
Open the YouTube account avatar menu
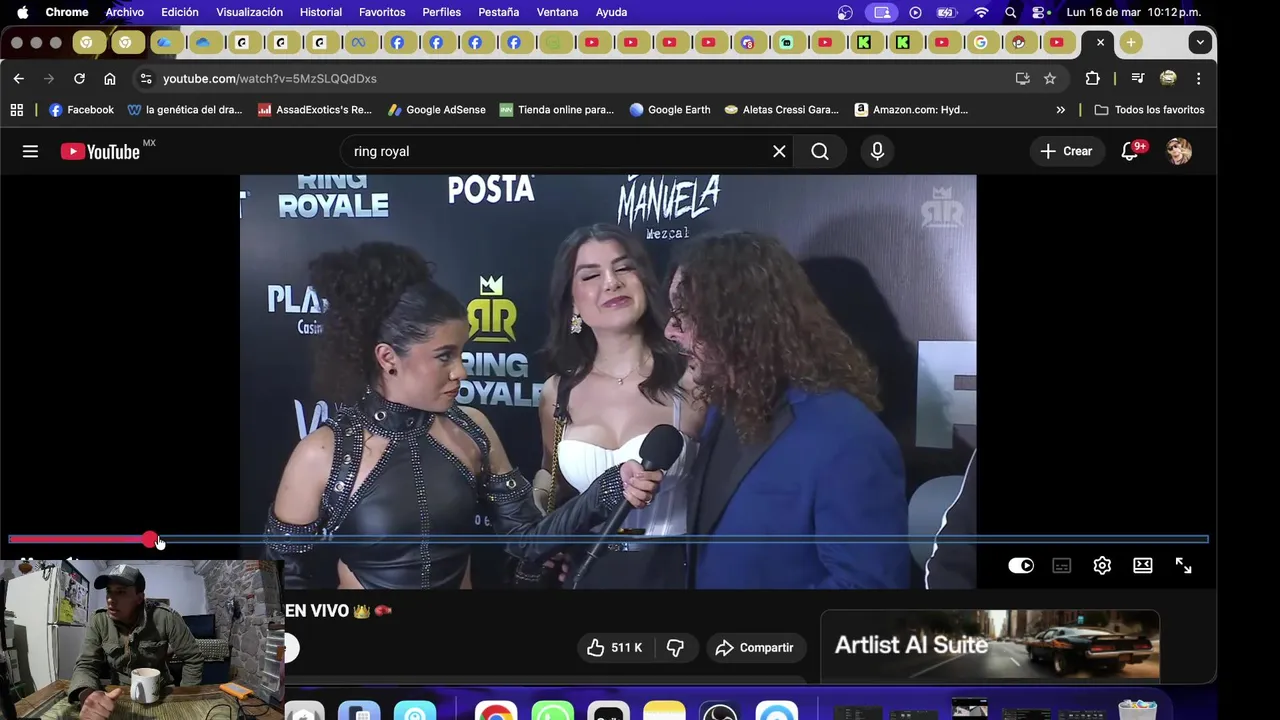pyautogui.click(x=1179, y=151)
